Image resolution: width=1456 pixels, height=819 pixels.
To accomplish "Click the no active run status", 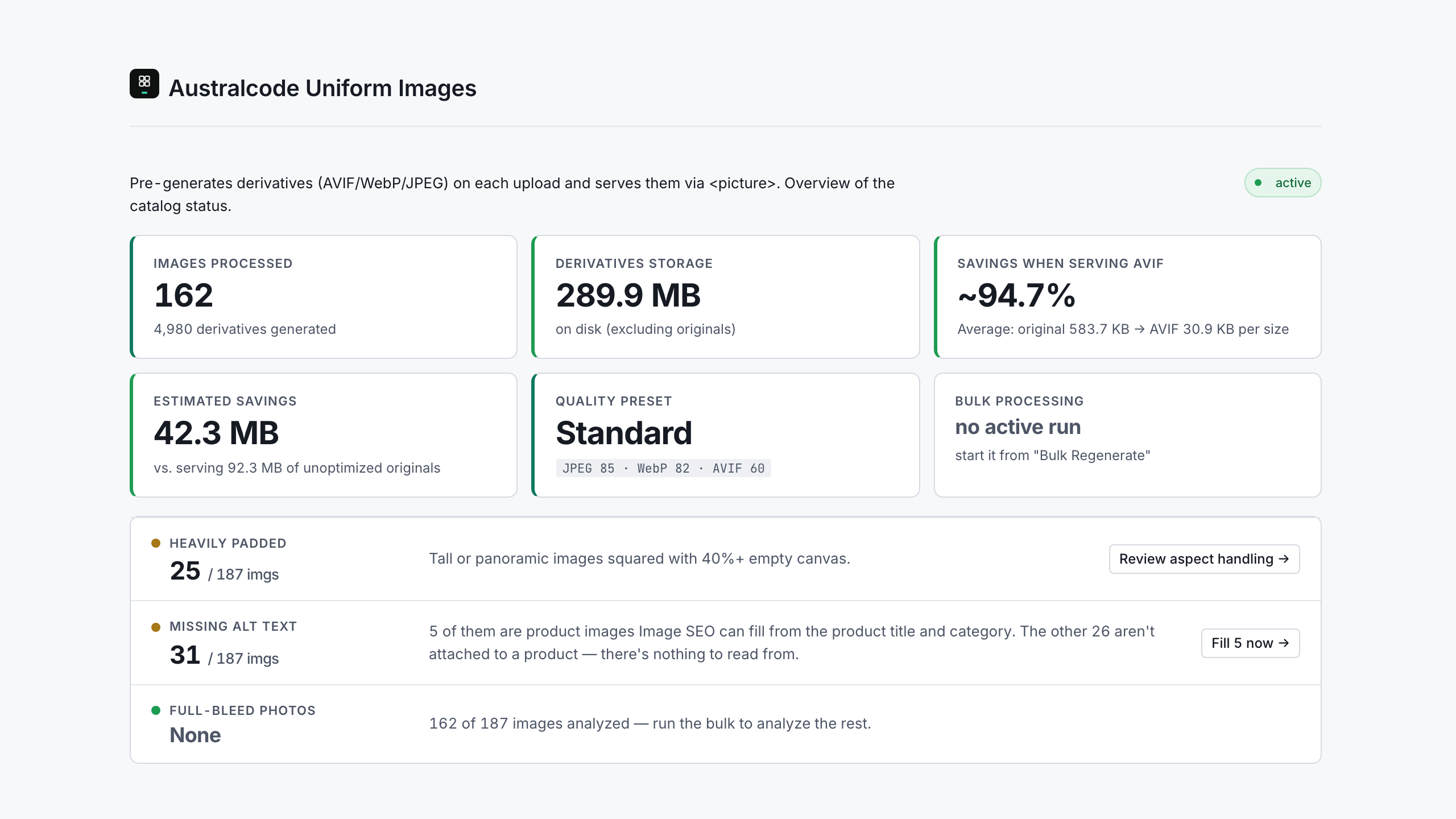I will click(1018, 427).
